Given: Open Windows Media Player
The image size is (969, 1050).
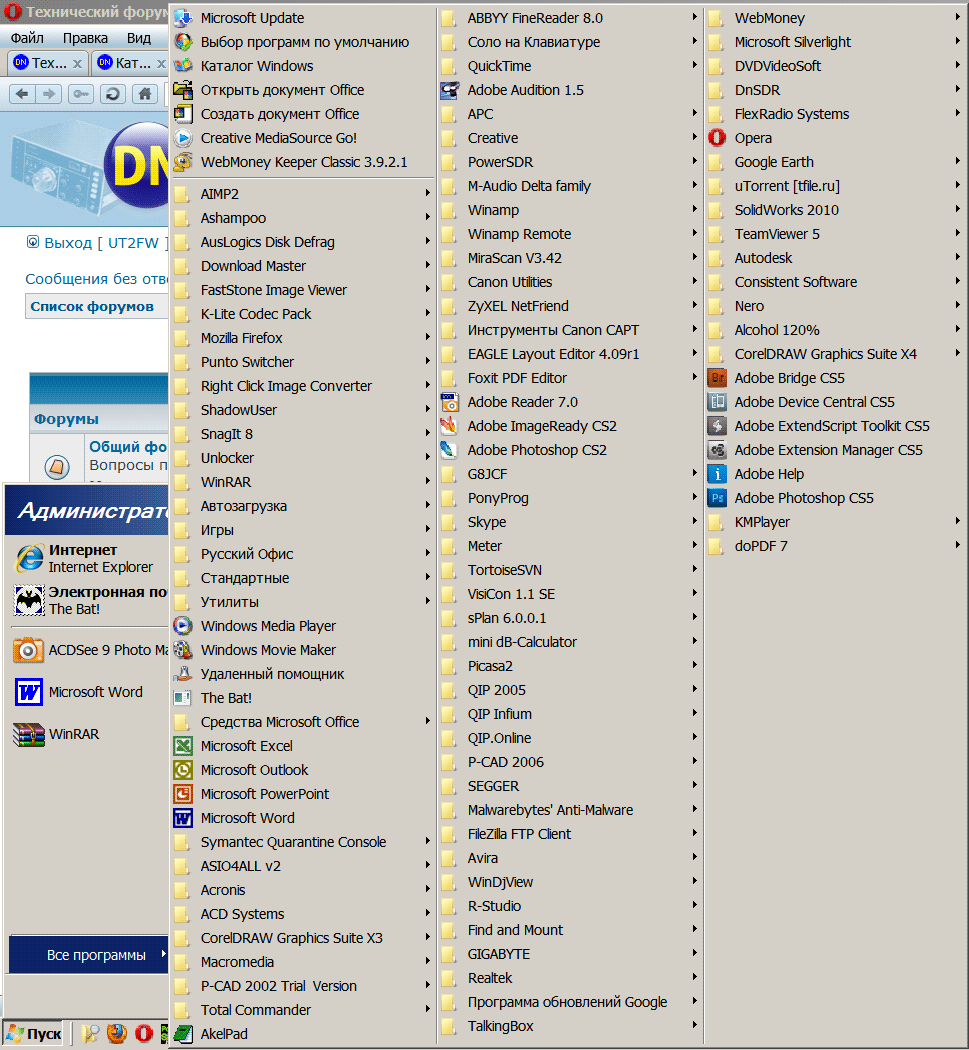Looking at the screenshot, I should 267,626.
